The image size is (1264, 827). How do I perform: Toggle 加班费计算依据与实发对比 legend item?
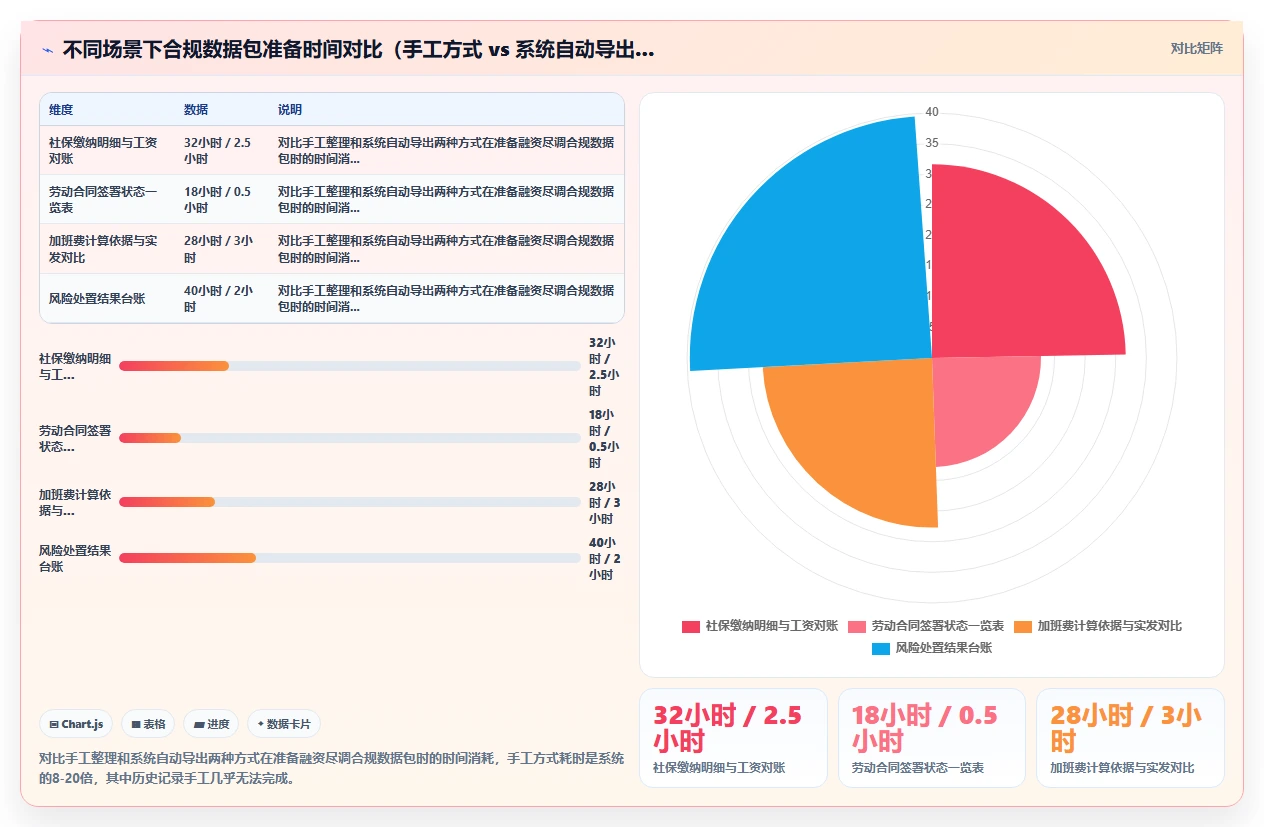point(1098,626)
